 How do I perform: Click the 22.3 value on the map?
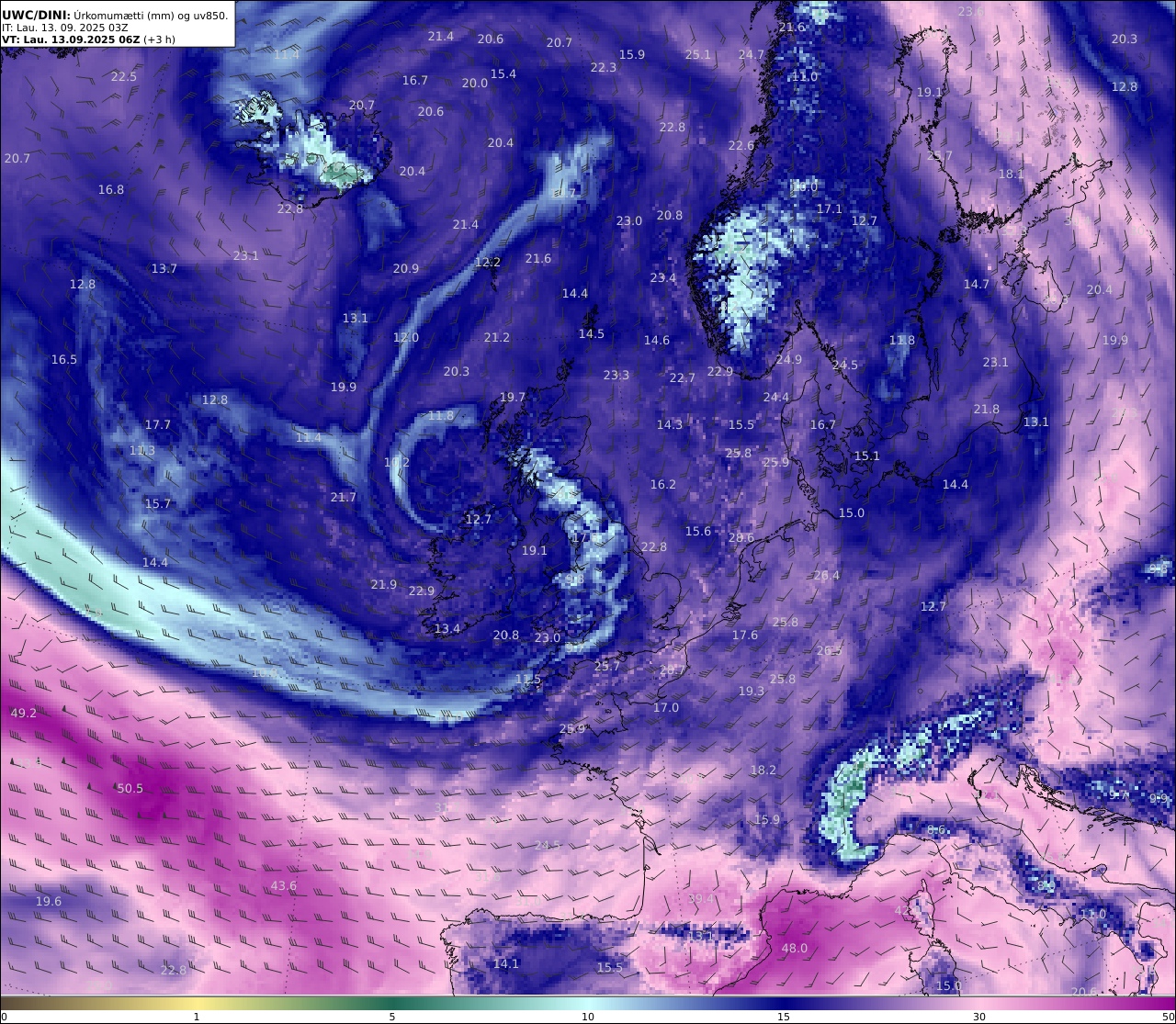(x=604, y=67)
